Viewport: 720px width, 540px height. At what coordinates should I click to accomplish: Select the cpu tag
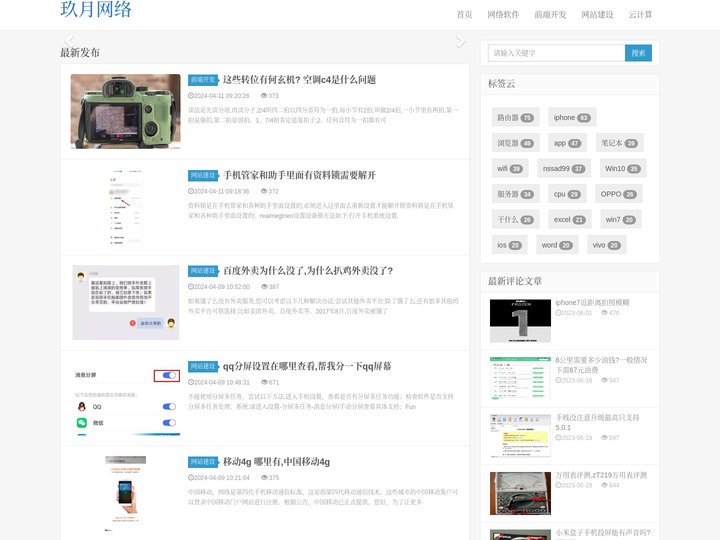[567, 194]
